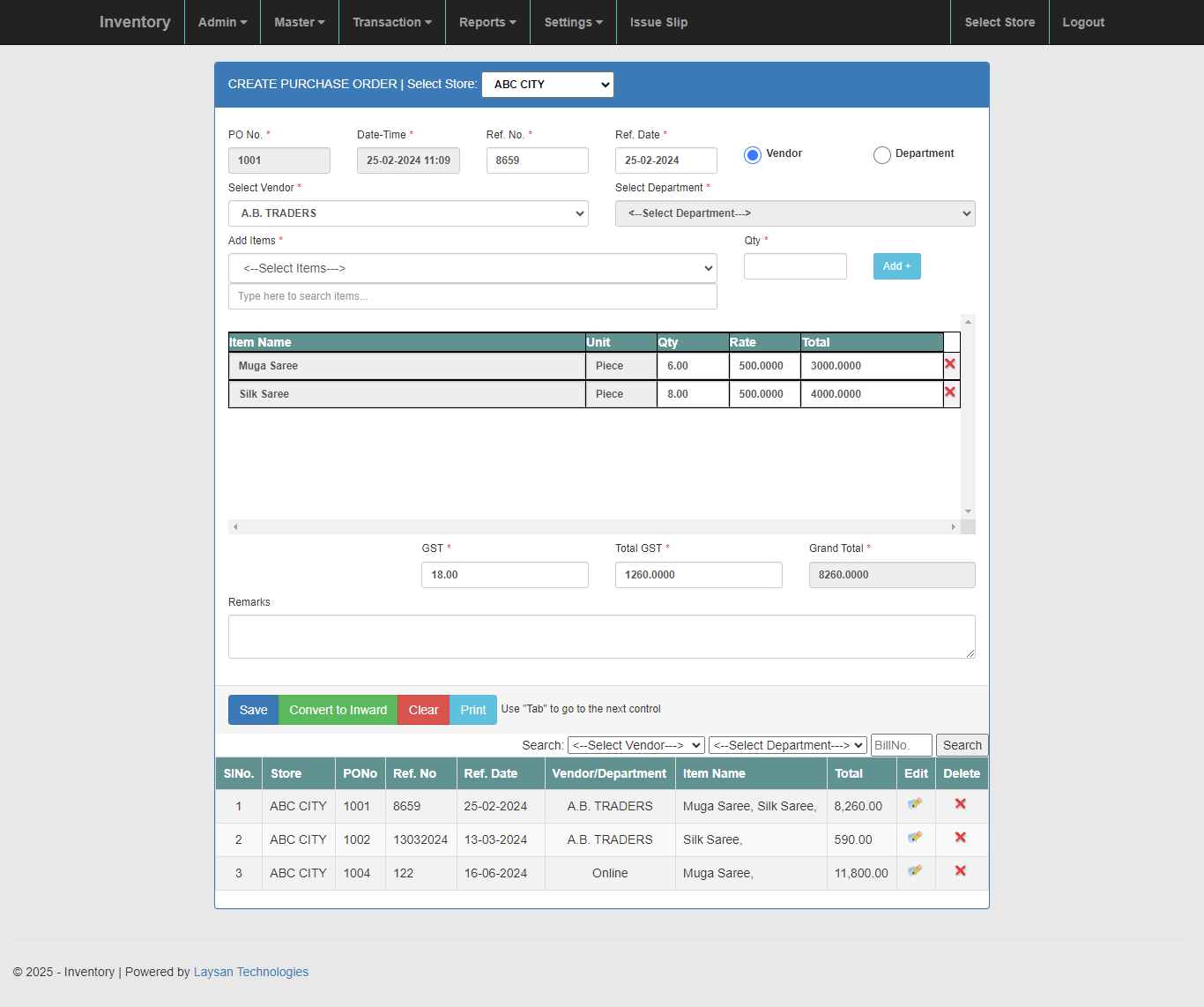Open the Laysan Technologies link
Screen dimensions: 1204x1007
tap(251, 972)
